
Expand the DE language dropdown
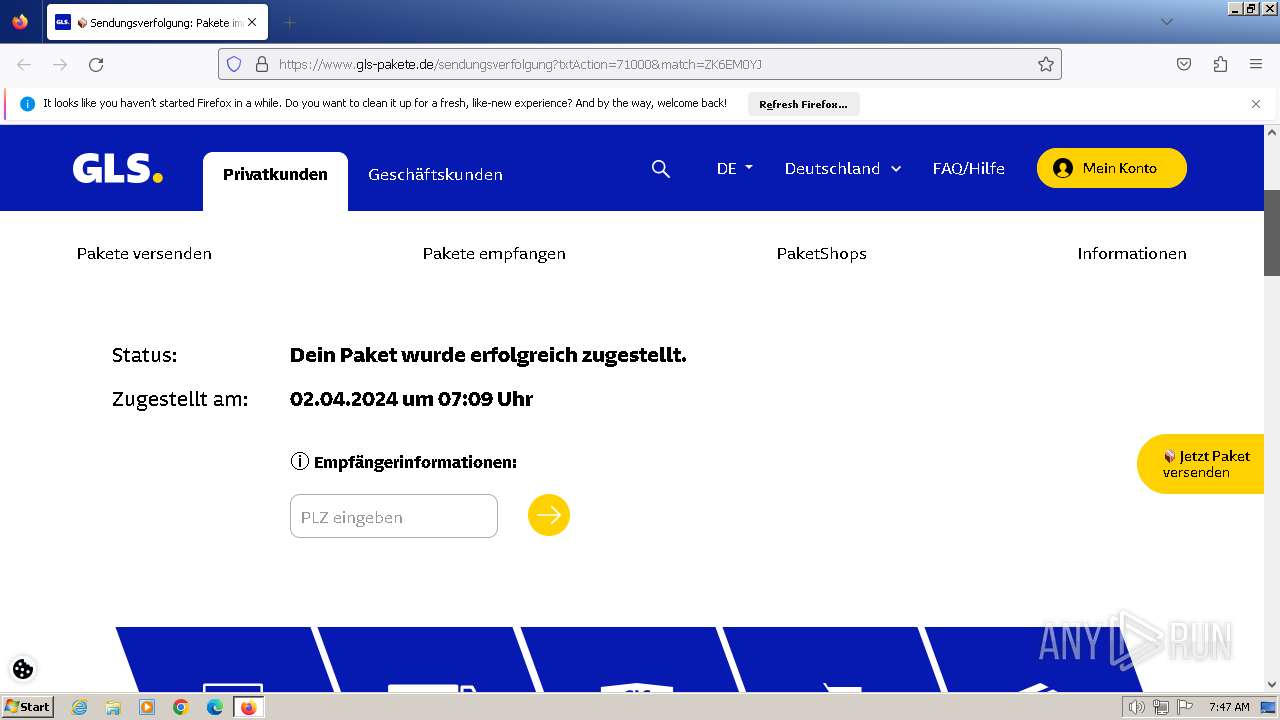coord(735,168)
